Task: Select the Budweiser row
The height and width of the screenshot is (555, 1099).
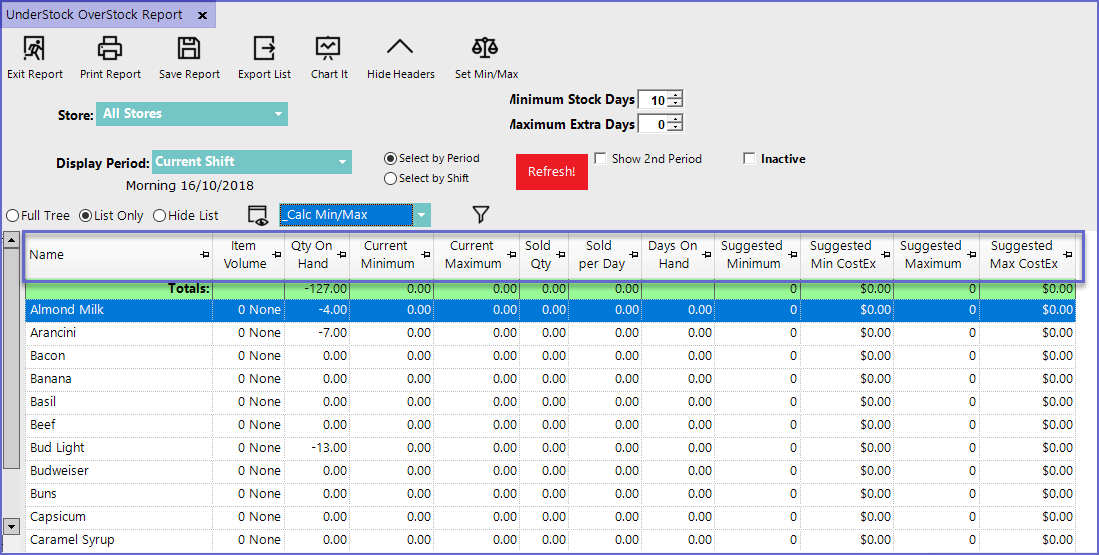Action: click(550, 471)
